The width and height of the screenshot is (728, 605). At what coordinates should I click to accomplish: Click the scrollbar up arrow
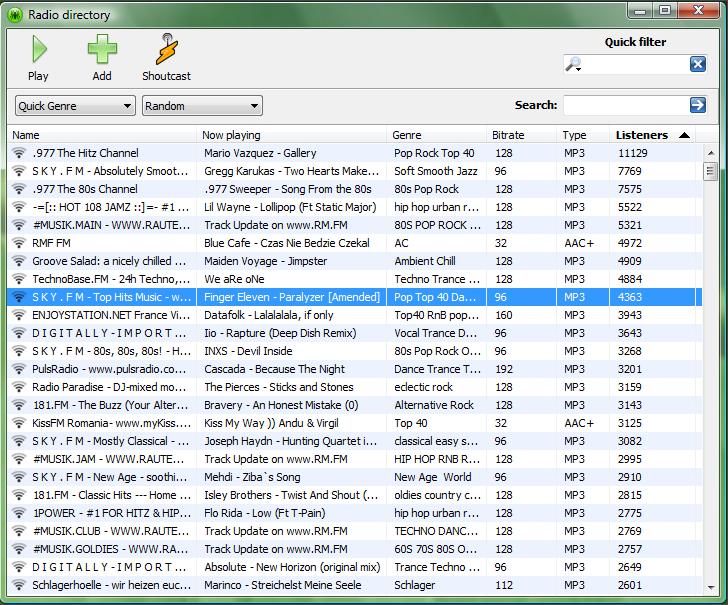(x=711, y=153)
